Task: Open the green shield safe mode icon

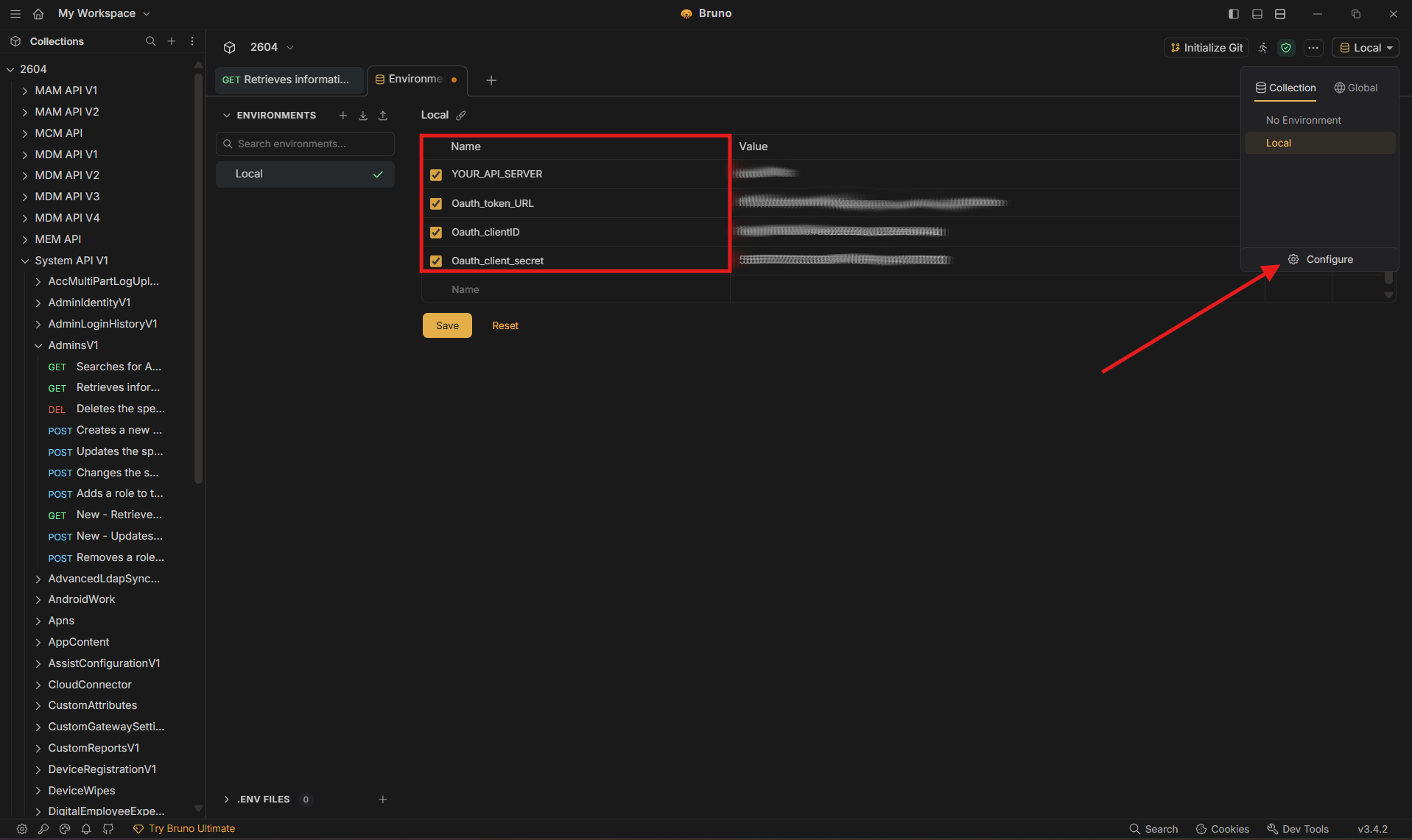Action: tap(1286, 47)
